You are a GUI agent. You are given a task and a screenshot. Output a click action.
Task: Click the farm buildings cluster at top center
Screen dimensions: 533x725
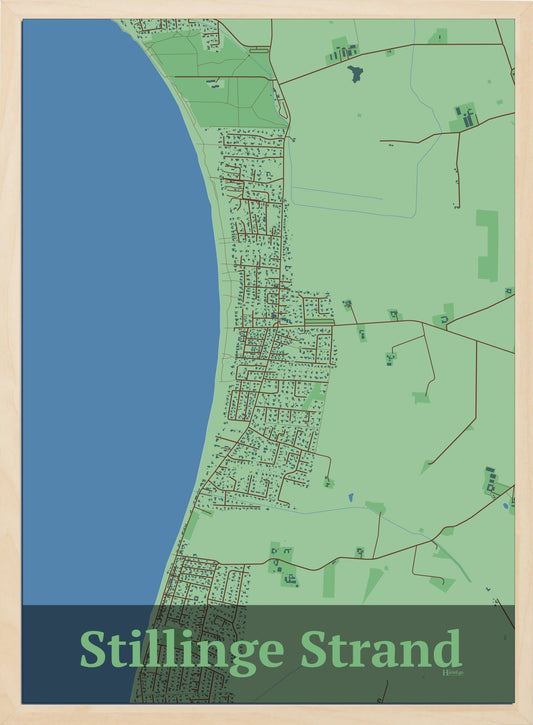tap(343, 51)
